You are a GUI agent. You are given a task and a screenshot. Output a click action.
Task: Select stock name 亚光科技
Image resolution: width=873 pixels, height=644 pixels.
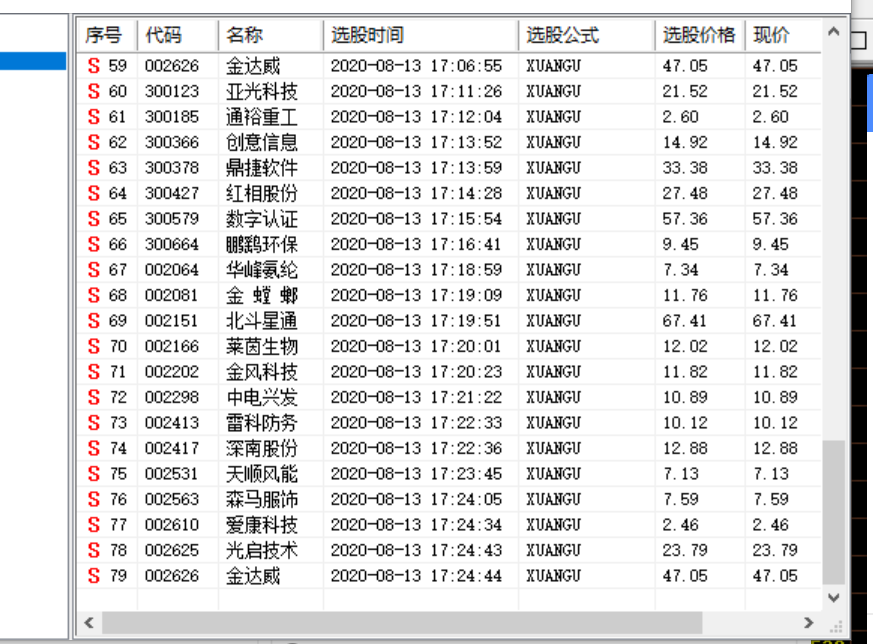pyautogui.click(x=262, y=91)
